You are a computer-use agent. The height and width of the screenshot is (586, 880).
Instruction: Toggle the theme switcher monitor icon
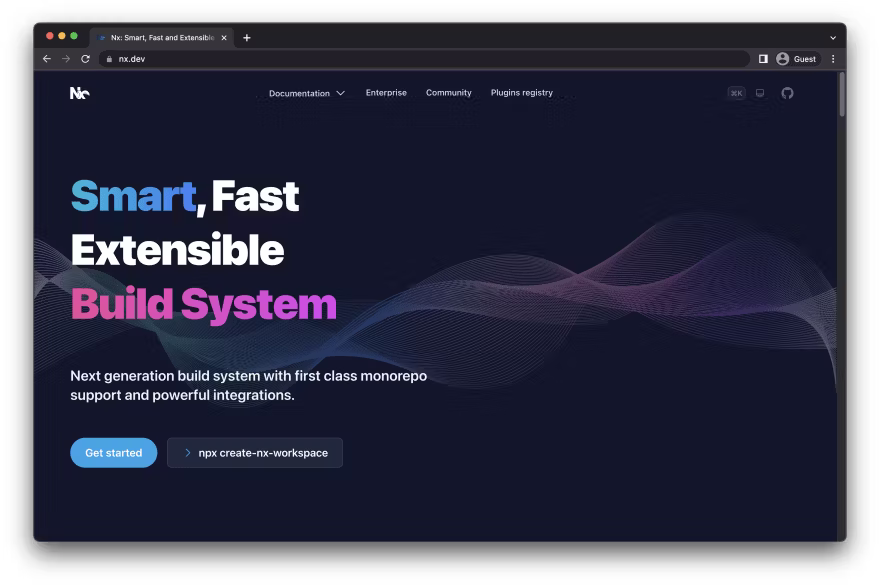[x=760, y=93]
